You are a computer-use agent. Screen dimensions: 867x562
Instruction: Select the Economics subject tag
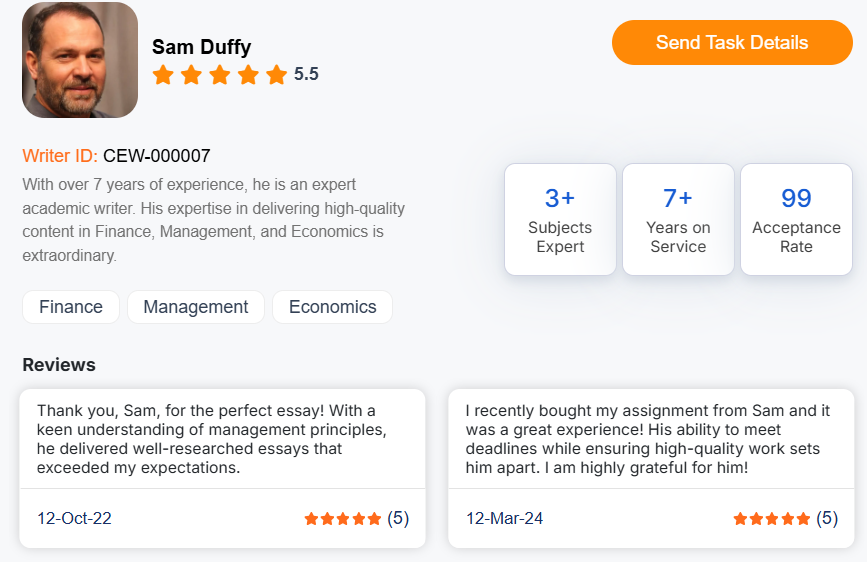pos(332,307)
